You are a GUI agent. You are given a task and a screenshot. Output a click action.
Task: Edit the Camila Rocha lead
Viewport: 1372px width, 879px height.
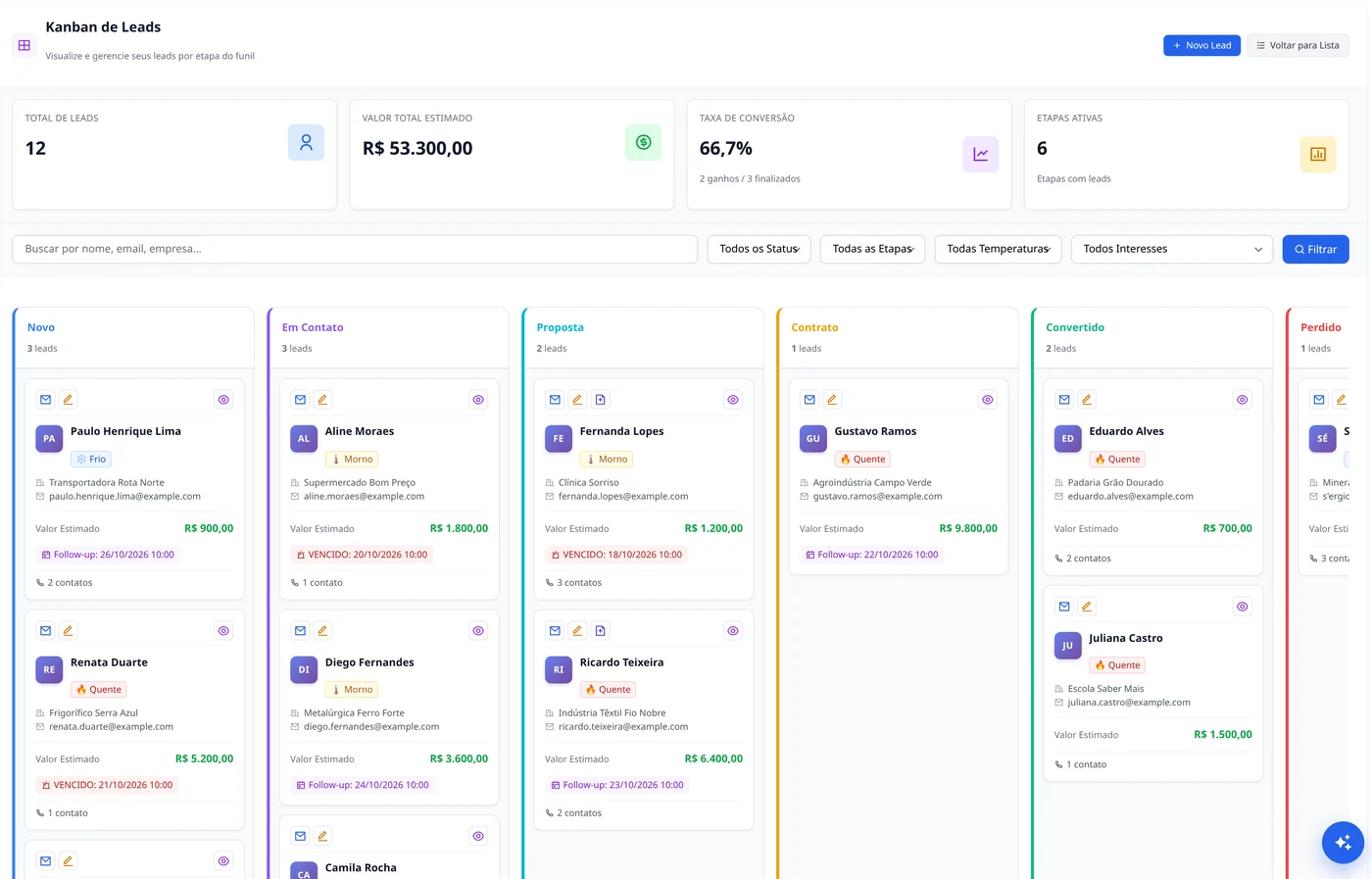point(322,836)
